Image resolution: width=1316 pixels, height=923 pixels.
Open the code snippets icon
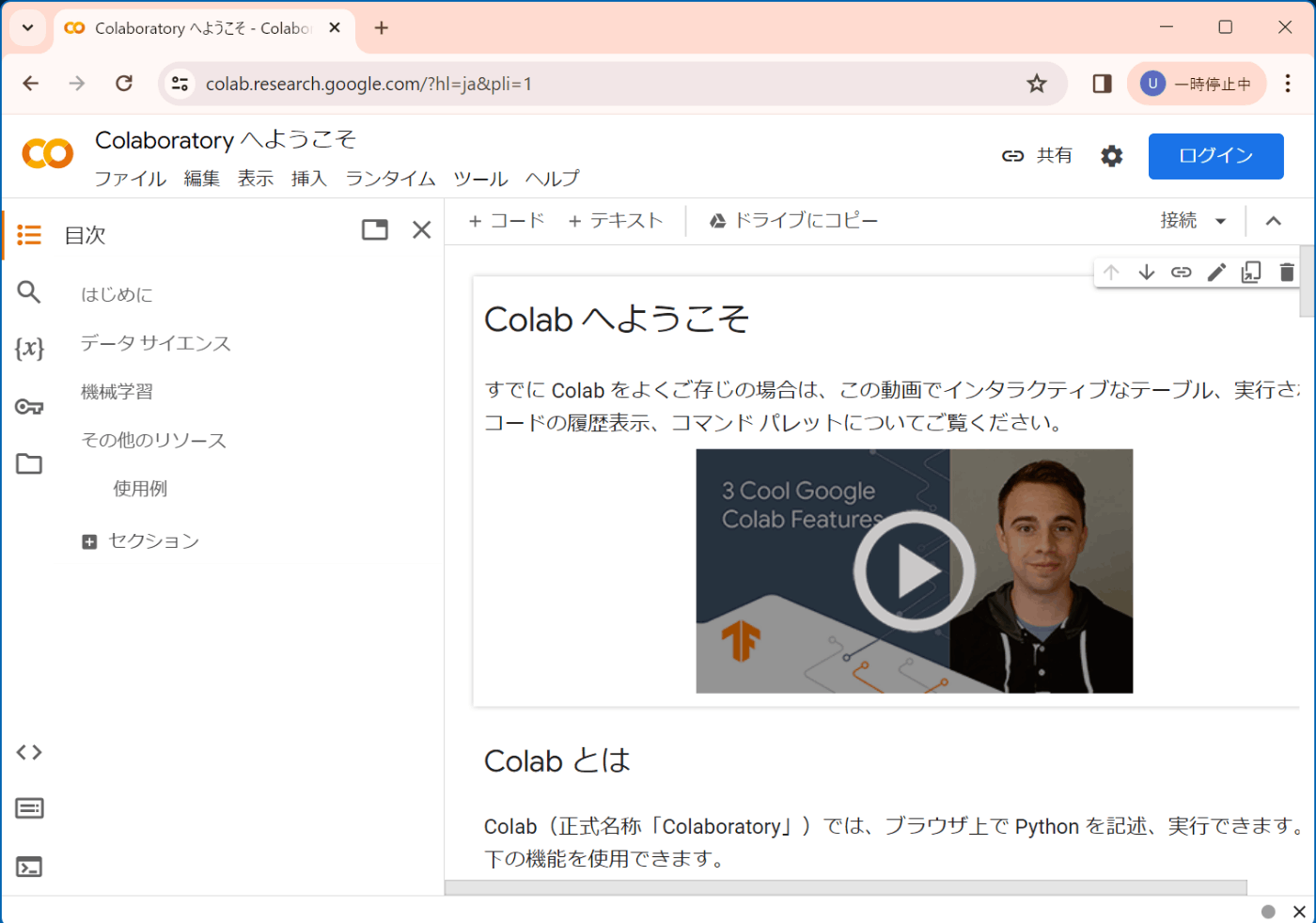[29, 752]
